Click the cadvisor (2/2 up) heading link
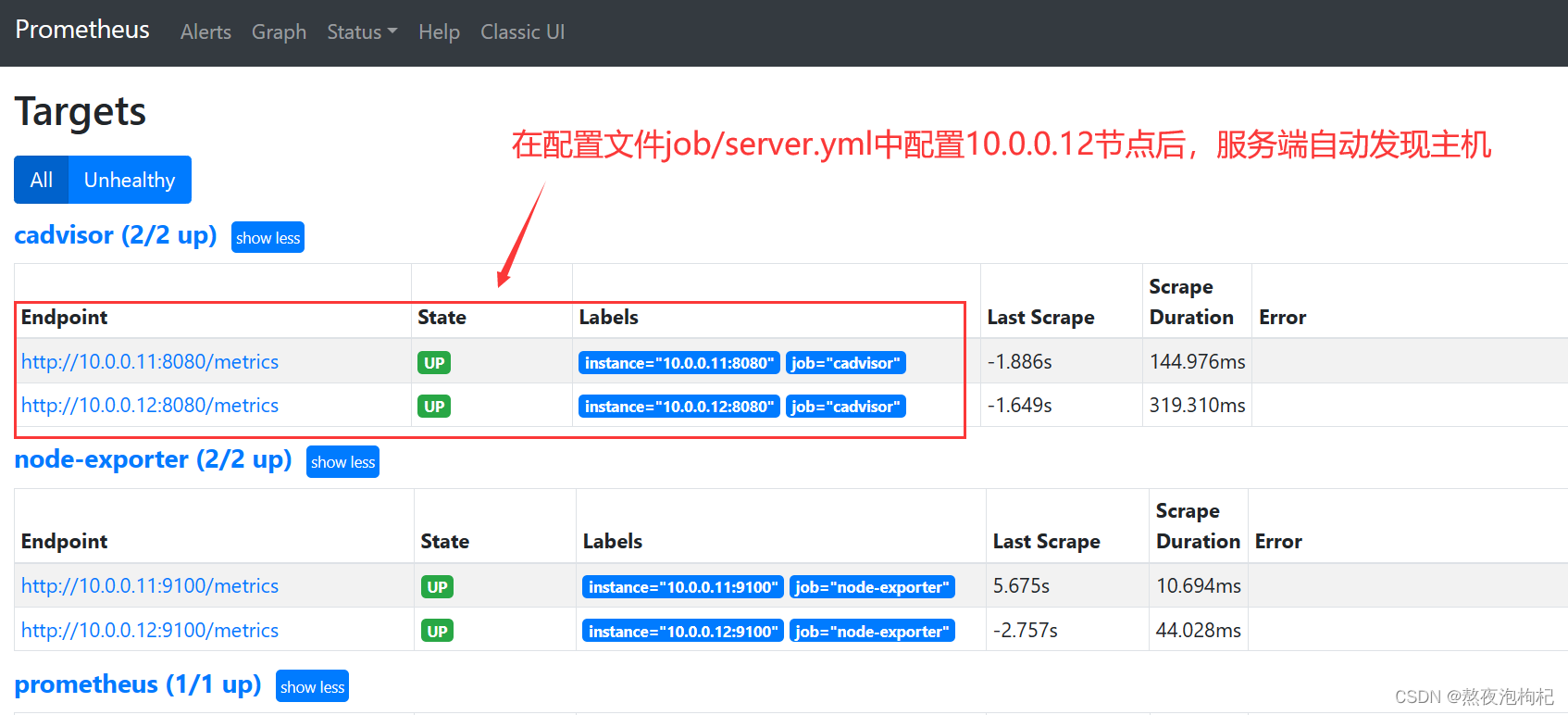This screenshot has height=715, width=1568. [x=116, y=235]
